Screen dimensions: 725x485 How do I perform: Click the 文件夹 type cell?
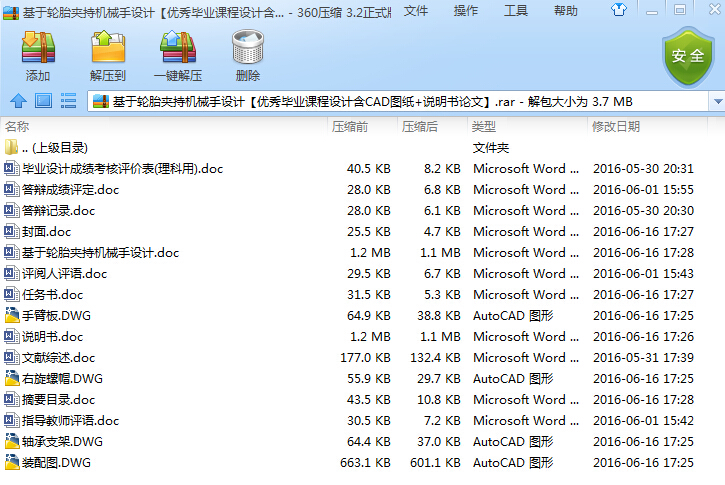491,148
